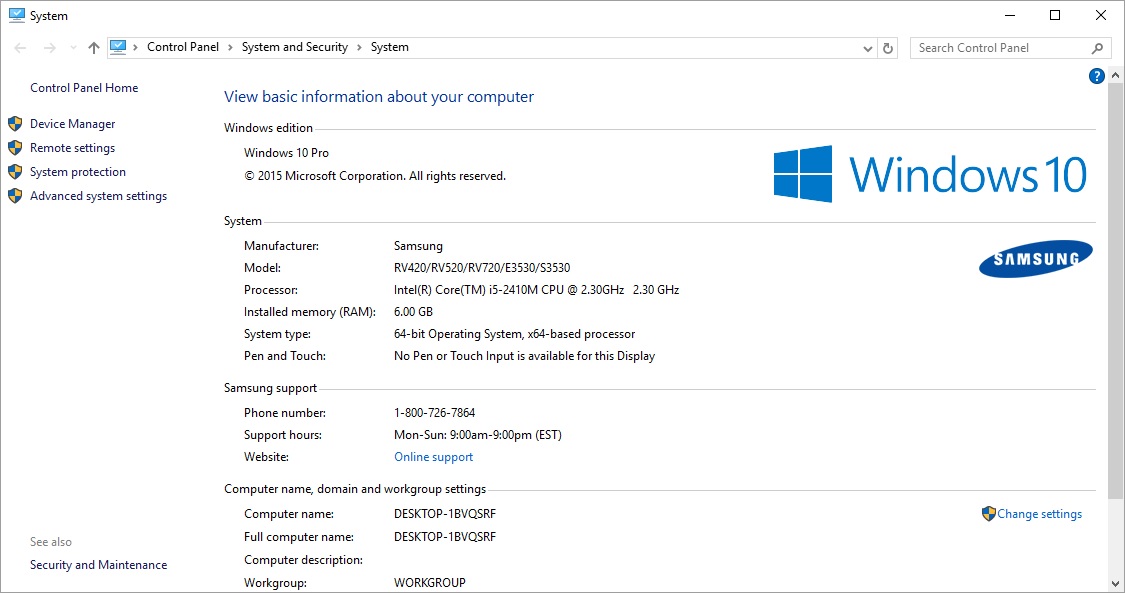Expand the chevron after Control Panel breadcrumb
This screenshot has height=593, width=1125.
(230, 47)
